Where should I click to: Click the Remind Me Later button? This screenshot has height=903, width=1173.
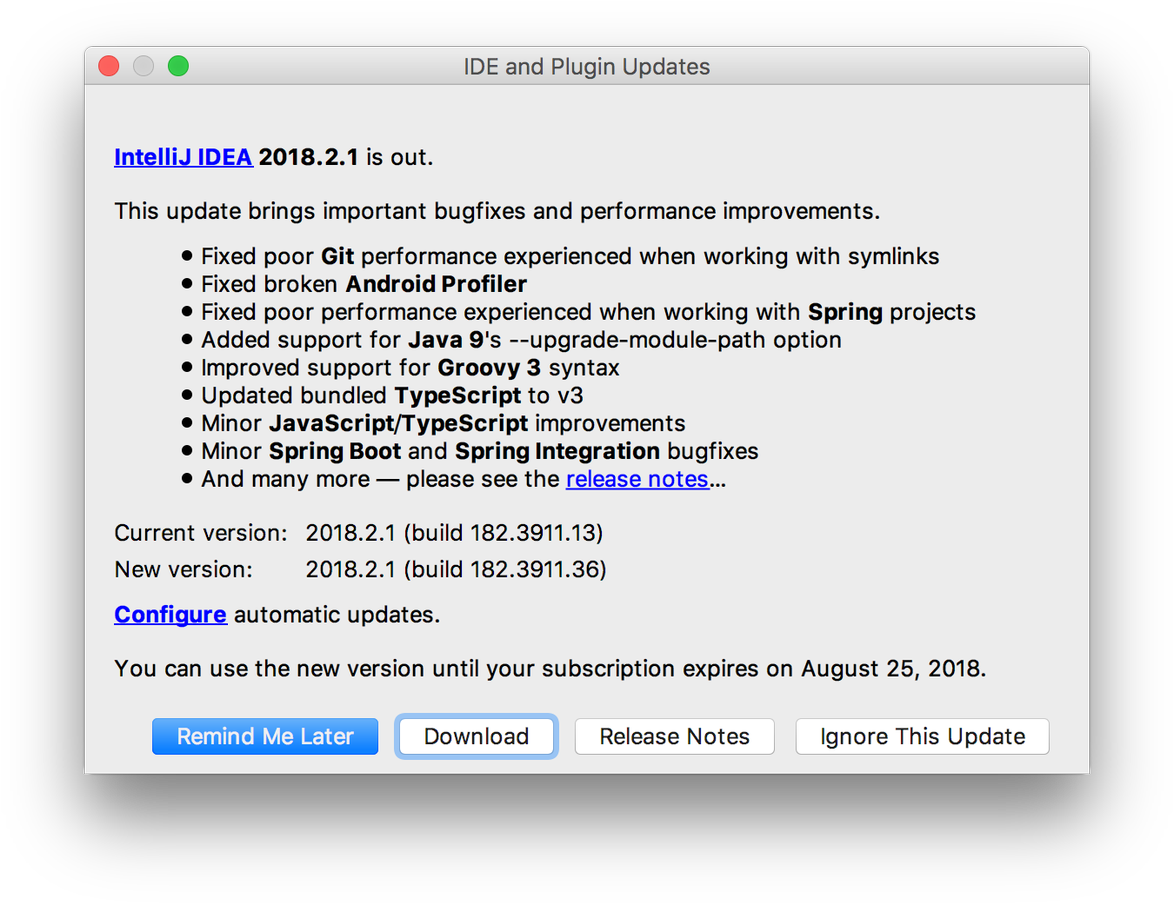265,737
